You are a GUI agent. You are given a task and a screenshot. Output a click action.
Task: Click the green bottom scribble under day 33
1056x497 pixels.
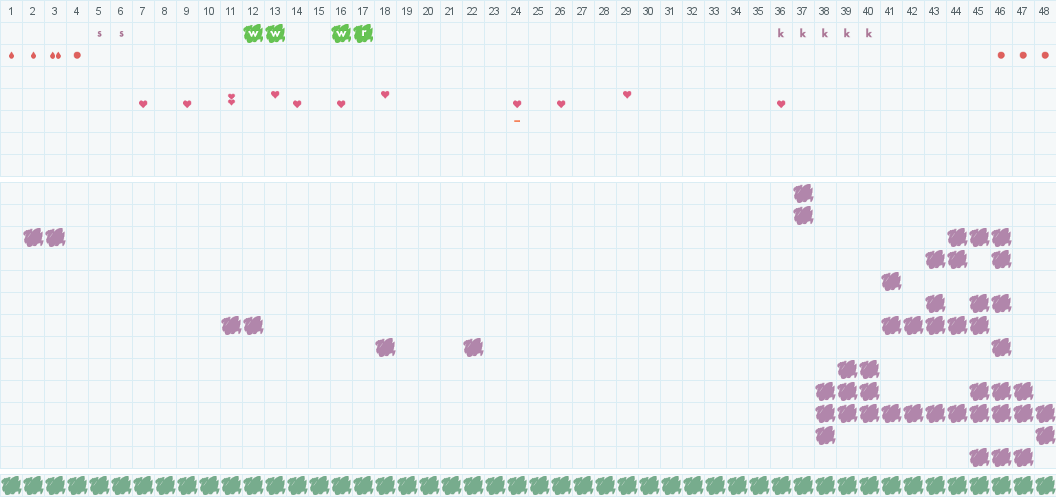click(715, 486)
